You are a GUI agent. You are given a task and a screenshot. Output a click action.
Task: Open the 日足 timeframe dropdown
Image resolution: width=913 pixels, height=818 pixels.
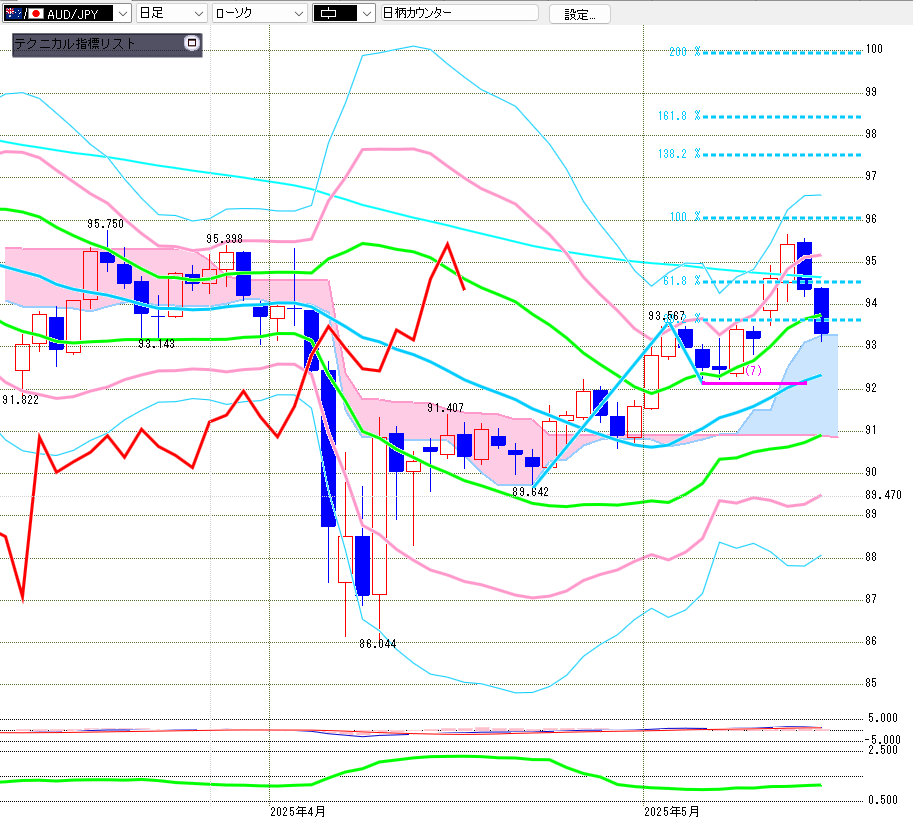(x=172, y=13)
